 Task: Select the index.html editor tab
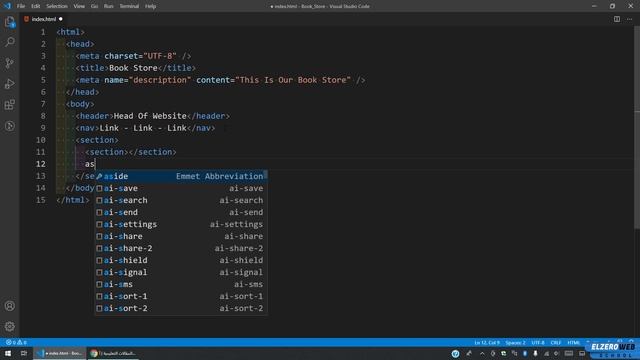(x=44, y=19)
